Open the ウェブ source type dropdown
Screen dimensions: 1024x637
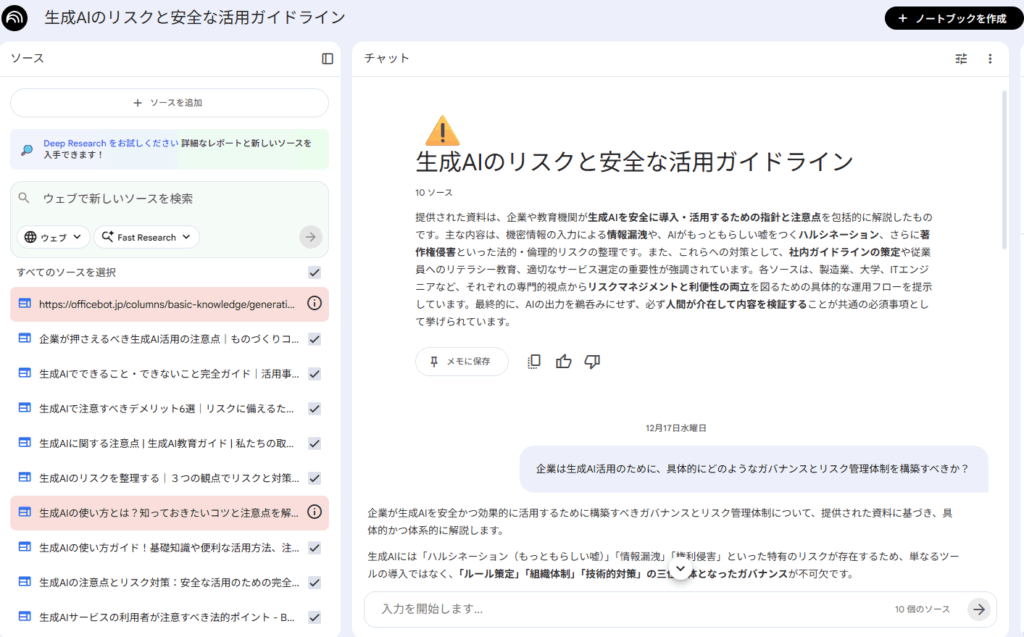click(52, 237)
